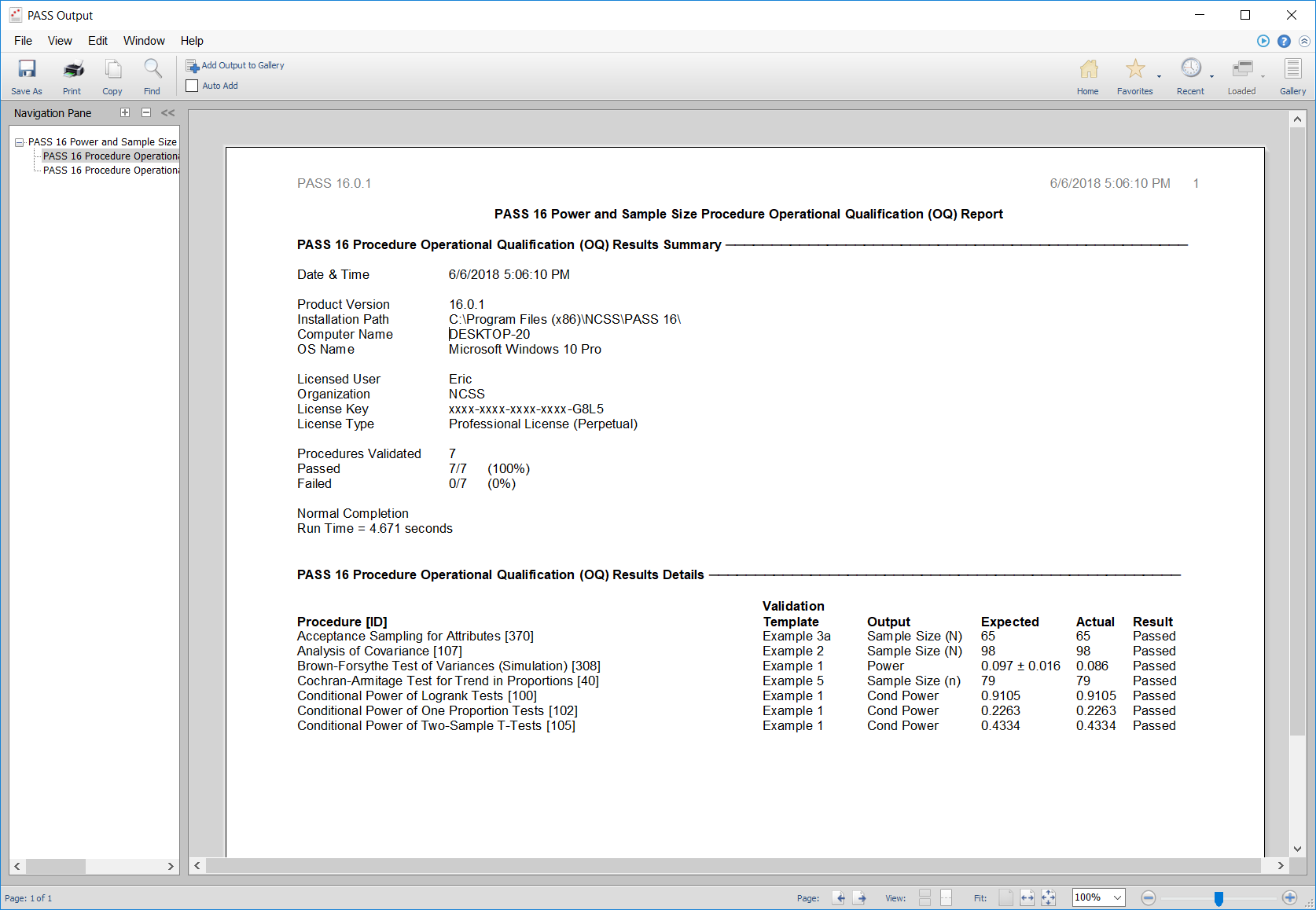Click navigation pane horizontal scrollbar thumb
The height and width of the screenshot is (910, 1316).
56,866
